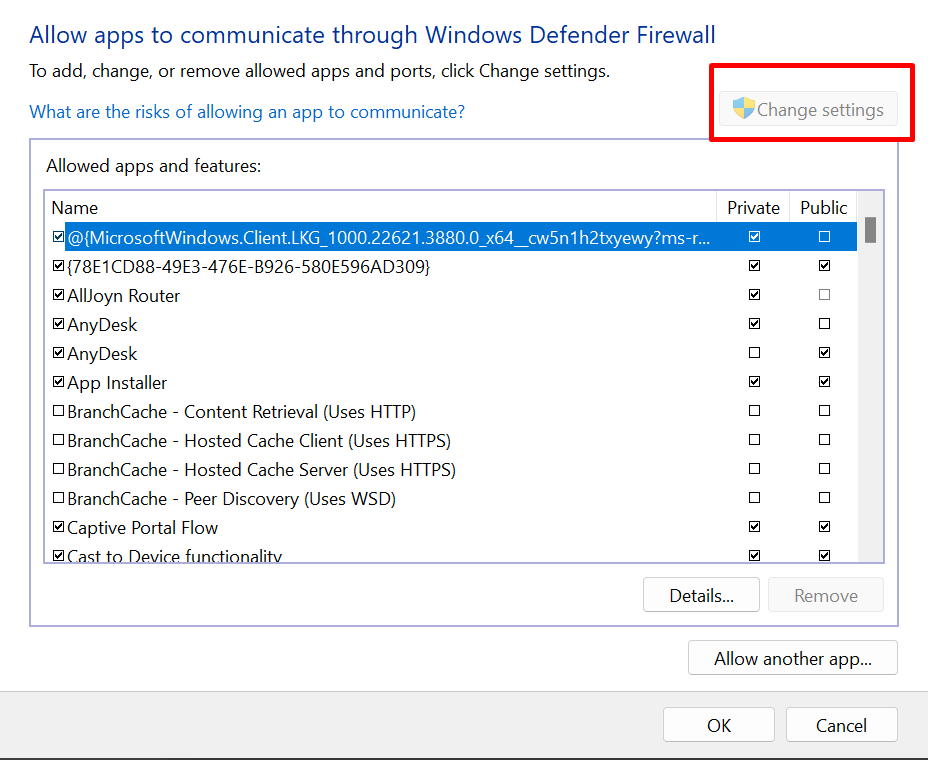Open the risks of allowing an app link
The height and width of the screenshot is (760, 928).
click(x=247, y=112)
